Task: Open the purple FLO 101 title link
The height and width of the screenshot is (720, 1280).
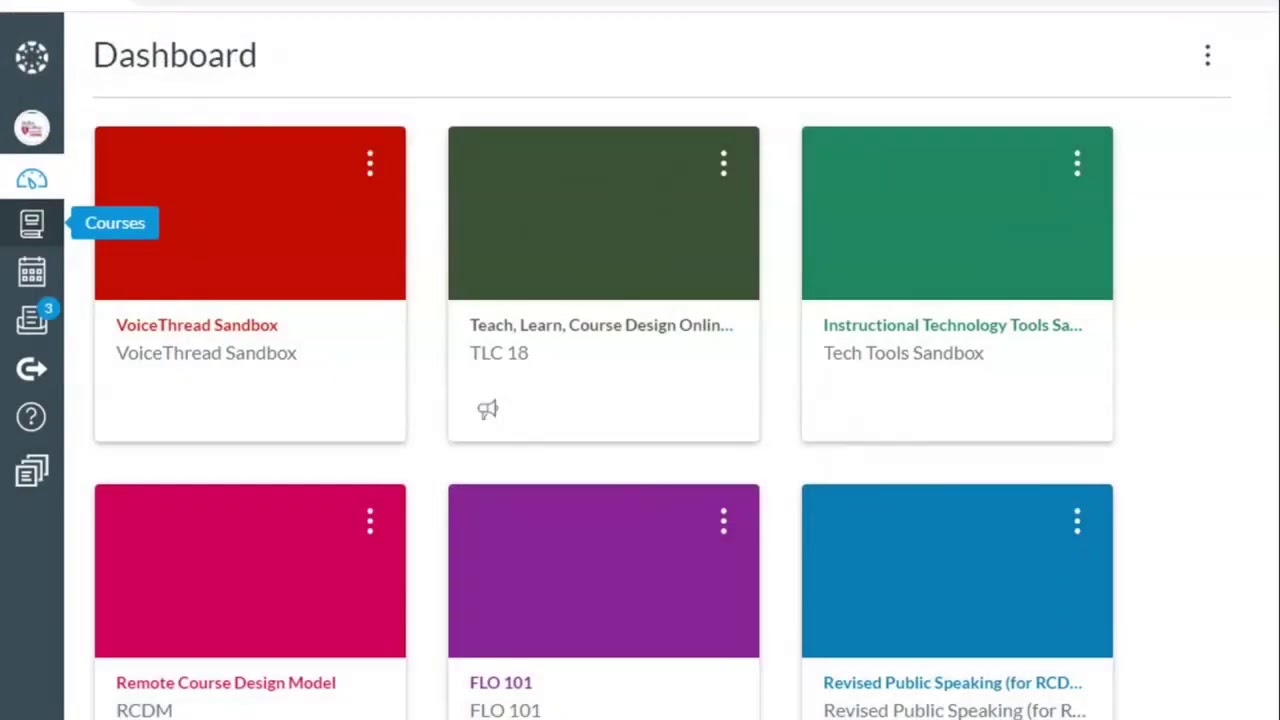Action: 501,683
